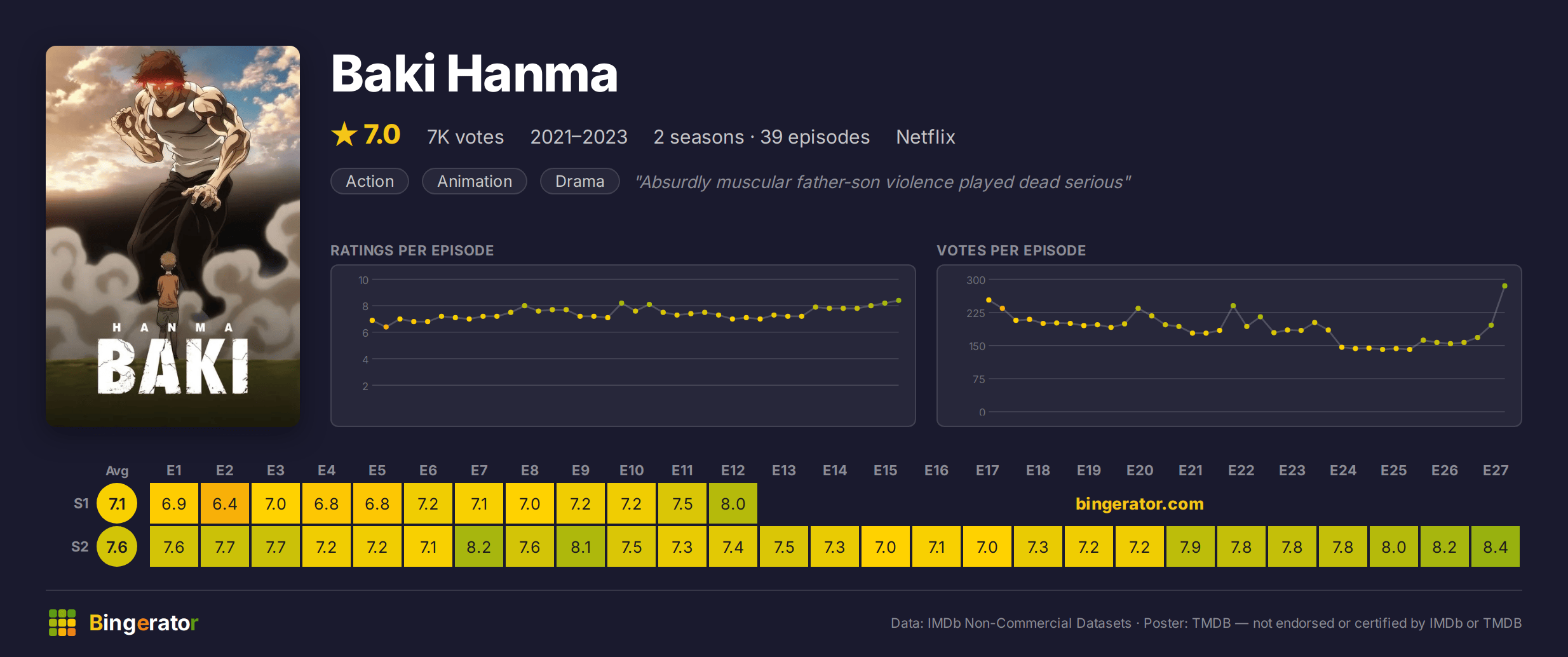Select the S2 E7 rating cell 8.2

click(479, 547)
